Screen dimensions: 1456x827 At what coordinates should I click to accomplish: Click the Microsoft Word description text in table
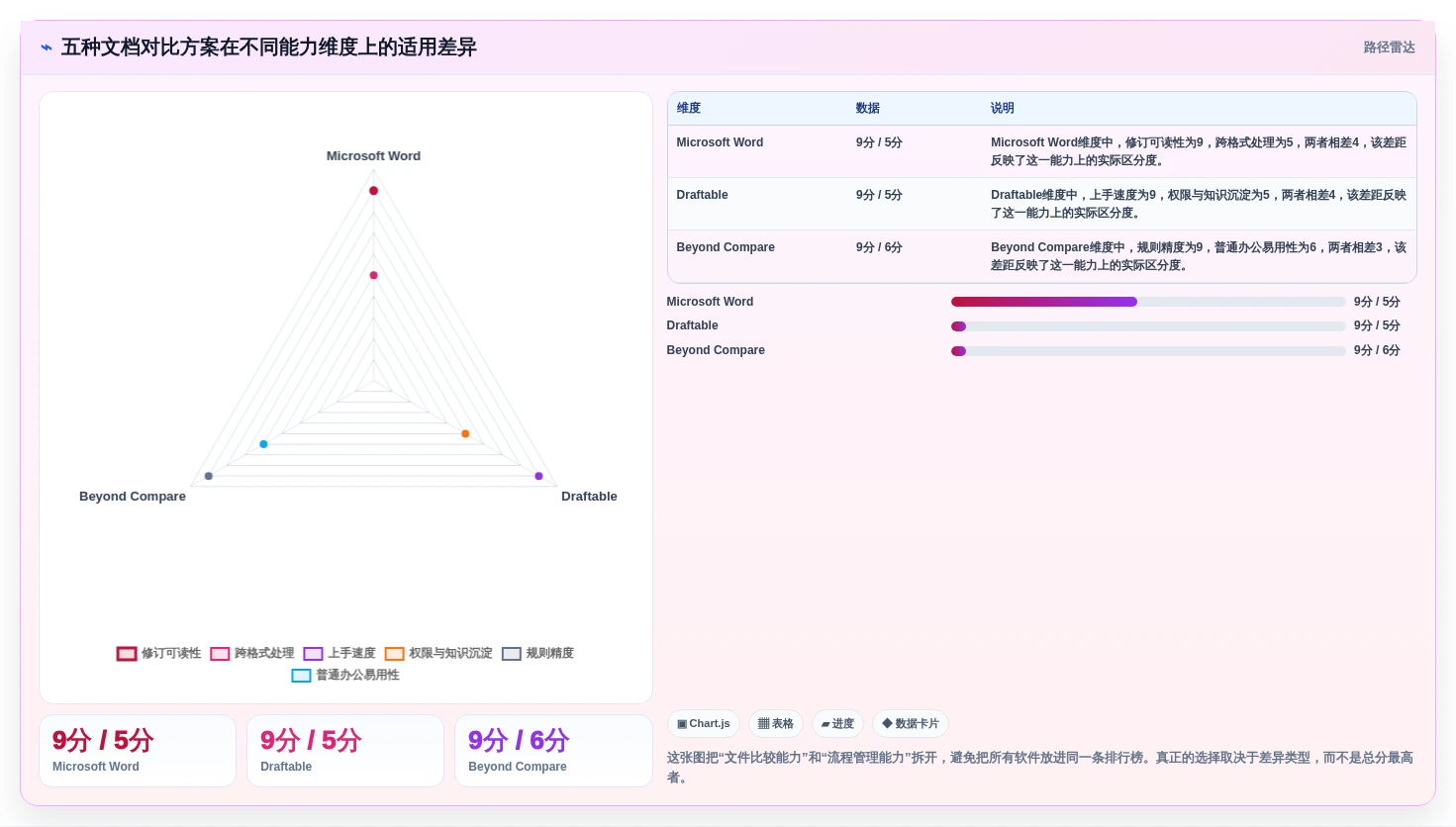click(1199, 151)
